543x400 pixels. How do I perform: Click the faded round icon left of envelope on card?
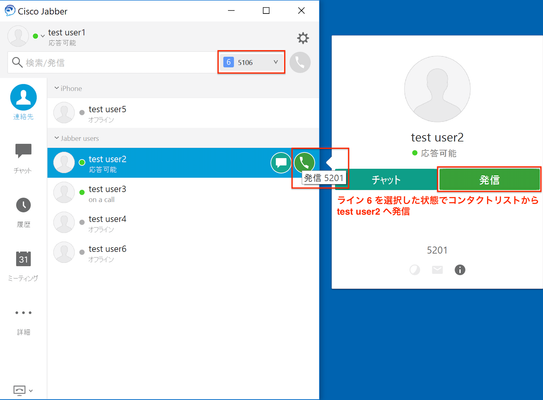(415, 270)
